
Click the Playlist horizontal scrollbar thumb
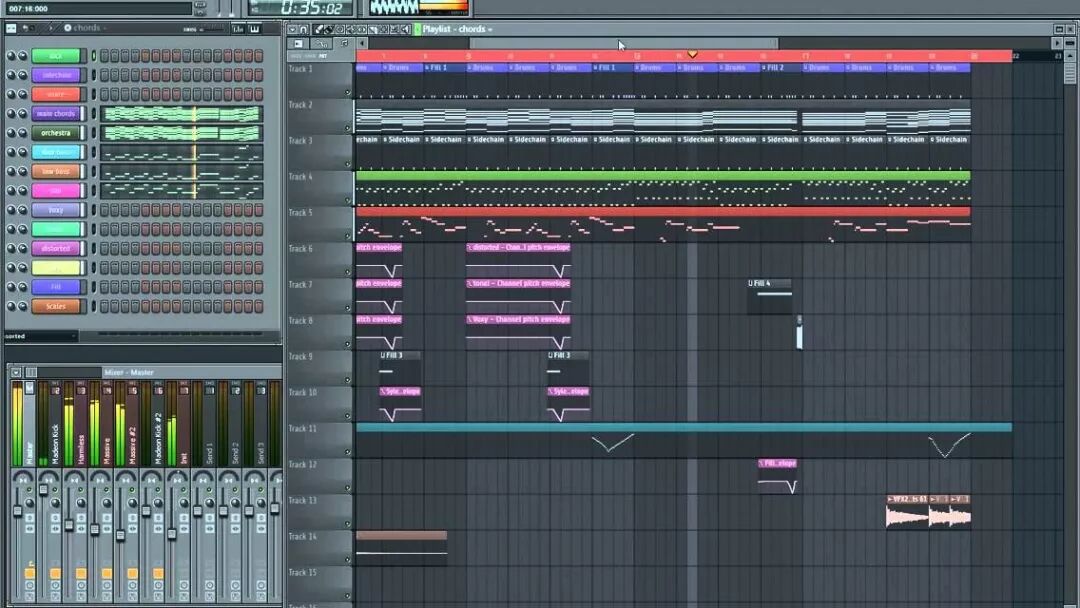[624, 44]
